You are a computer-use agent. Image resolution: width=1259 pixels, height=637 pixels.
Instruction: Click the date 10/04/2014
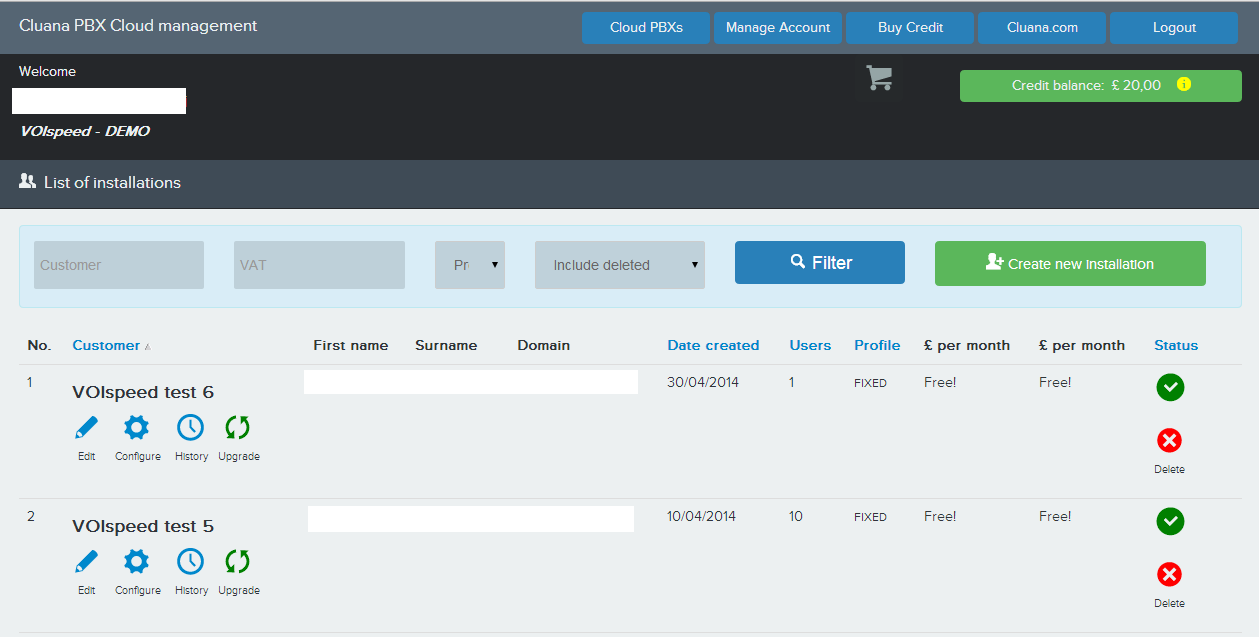click(x=701, y=516)
